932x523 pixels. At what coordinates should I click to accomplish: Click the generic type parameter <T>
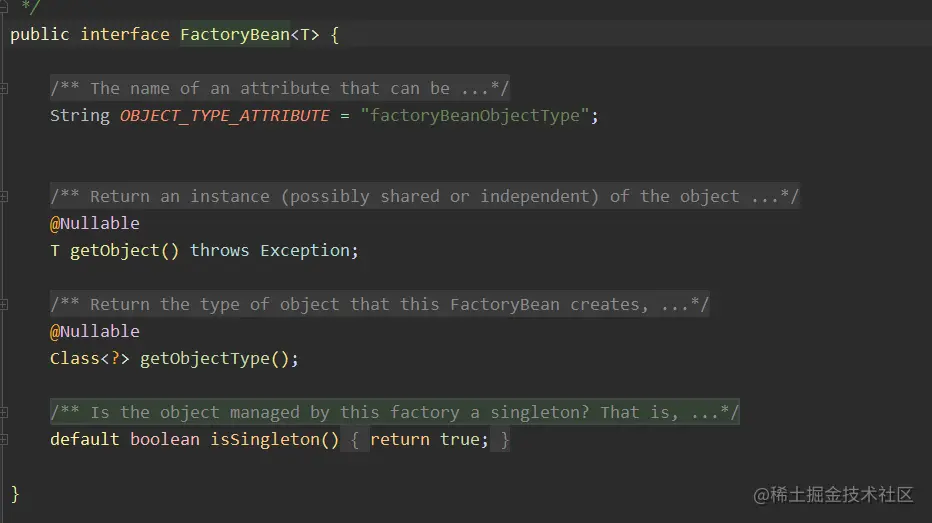(305, 34)
